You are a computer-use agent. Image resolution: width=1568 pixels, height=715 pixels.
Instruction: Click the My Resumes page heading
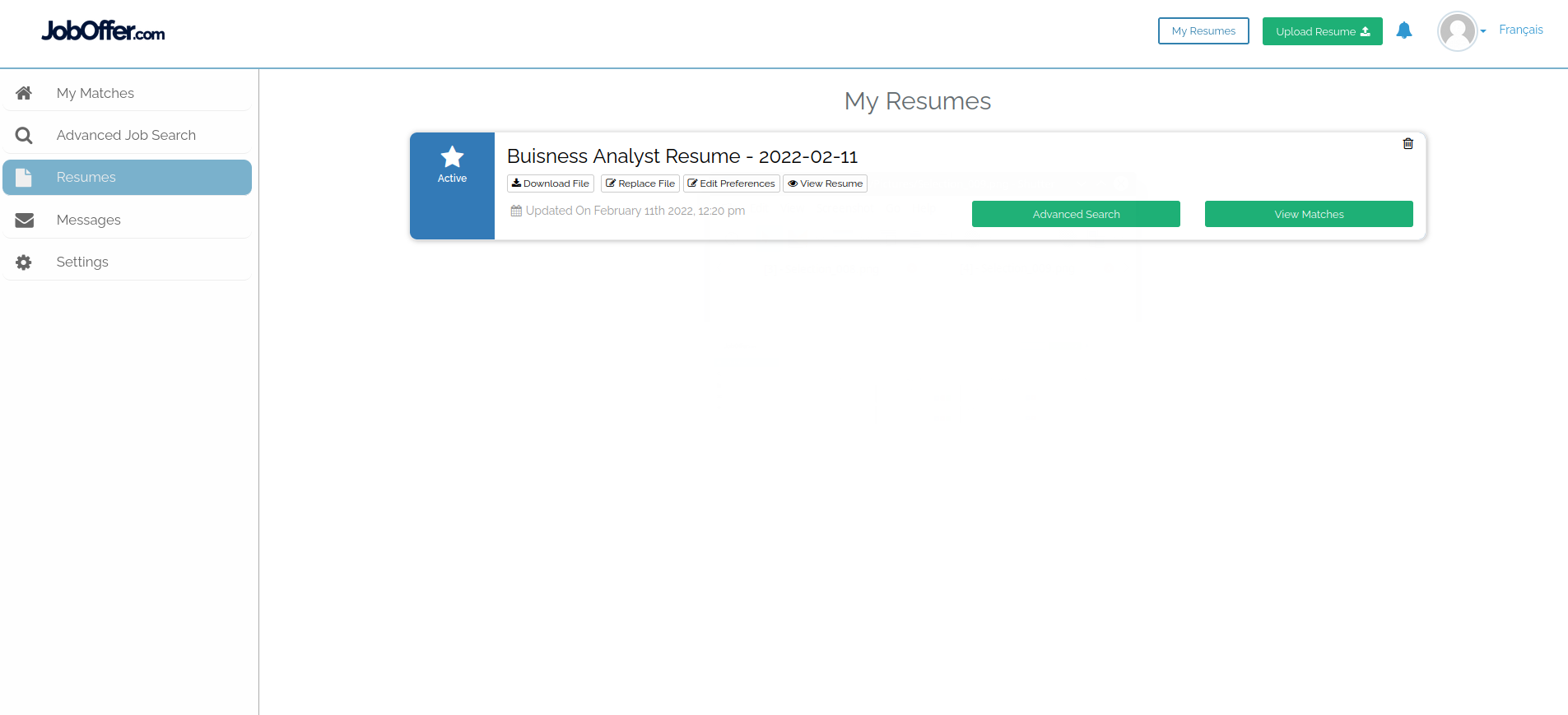(918, 101)
